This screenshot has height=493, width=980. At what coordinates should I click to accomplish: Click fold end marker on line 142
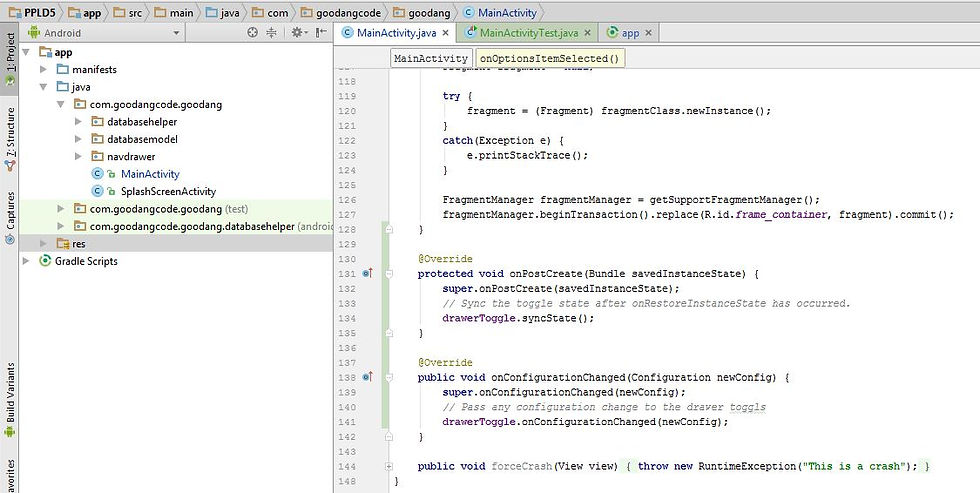pyautogui.click(x=389, y=437)
